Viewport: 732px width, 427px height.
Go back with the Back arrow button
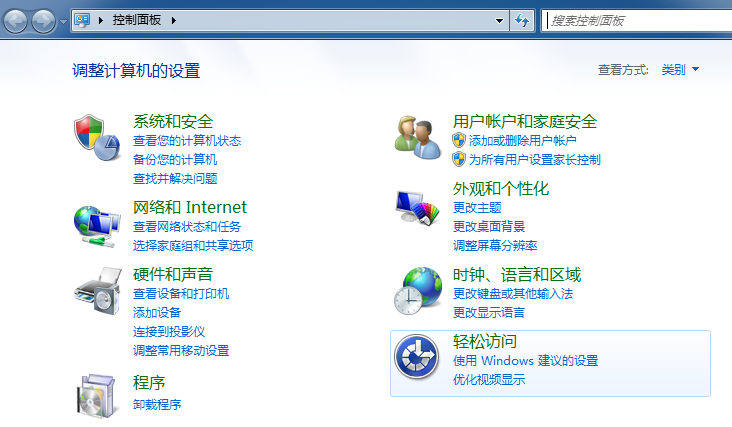point(17,21)
